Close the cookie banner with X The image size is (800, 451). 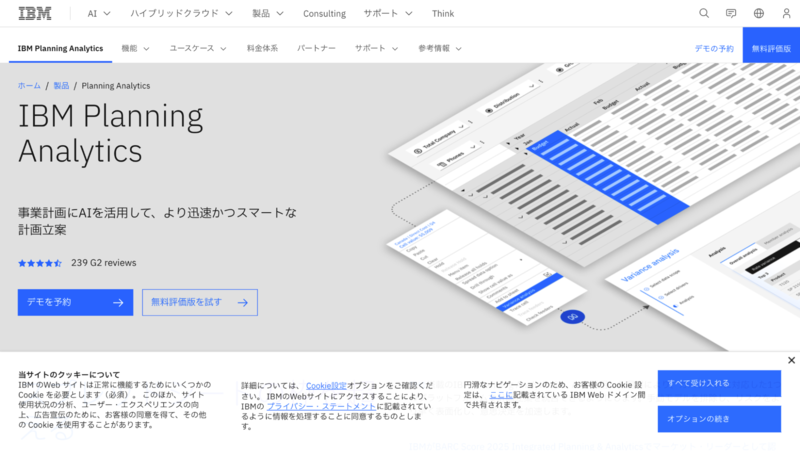791,360
